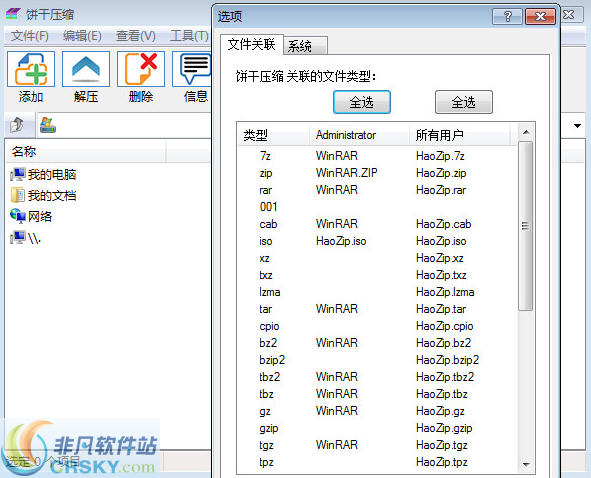
Task: Open the 文件(F) menu
Action: click(x=29, y=36)
